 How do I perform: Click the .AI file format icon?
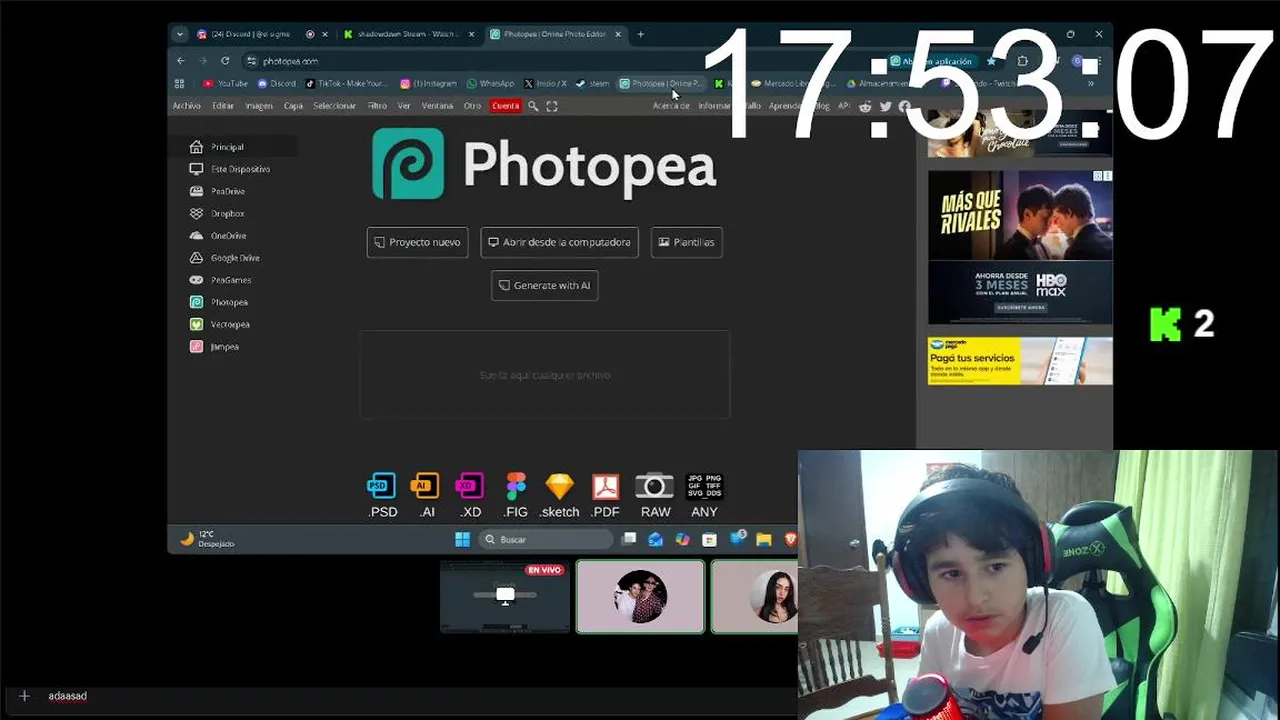(427, 495)
